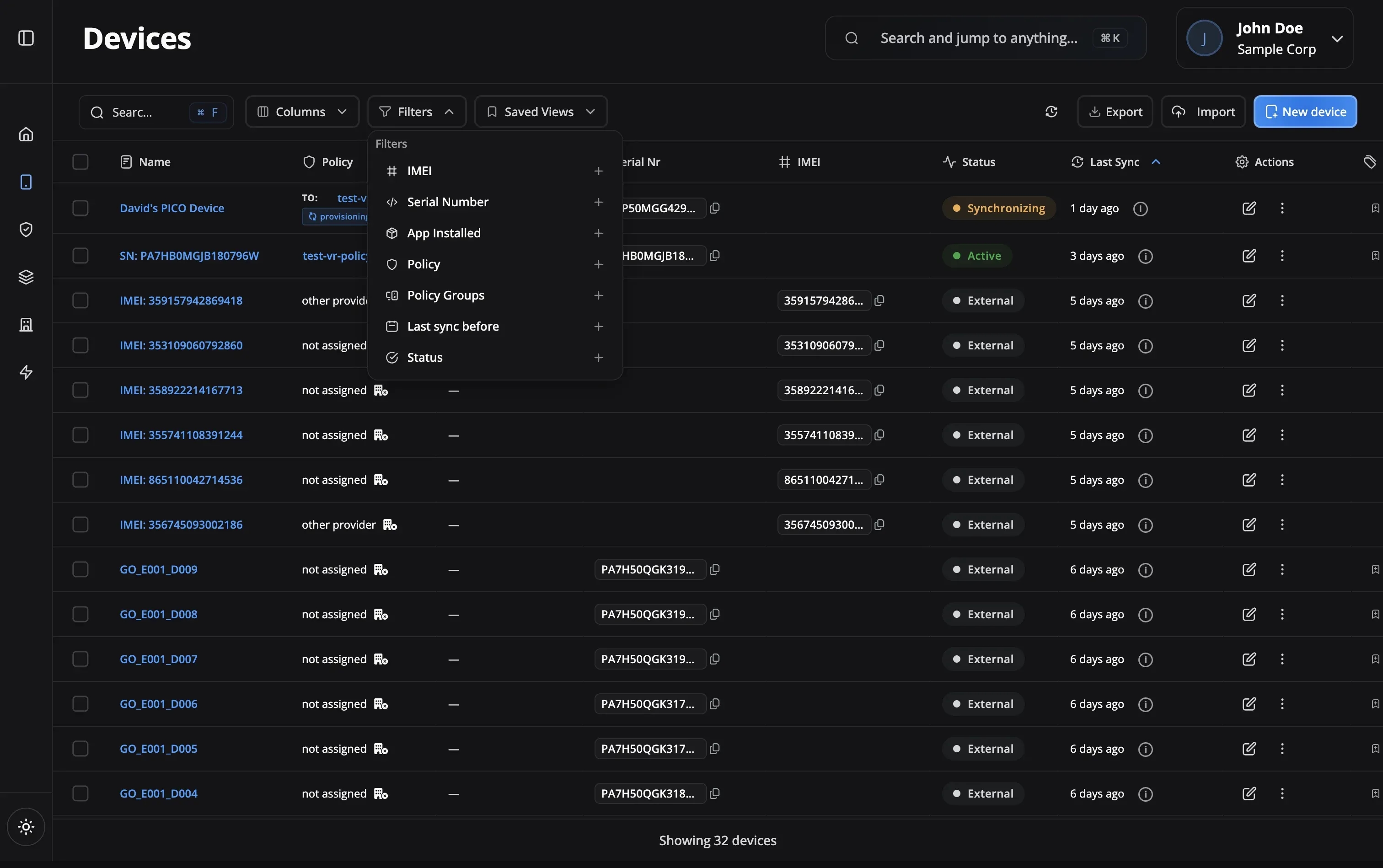Click the New device button
The width and height of the screenshot is (1383, 868).
[1305, 112]
